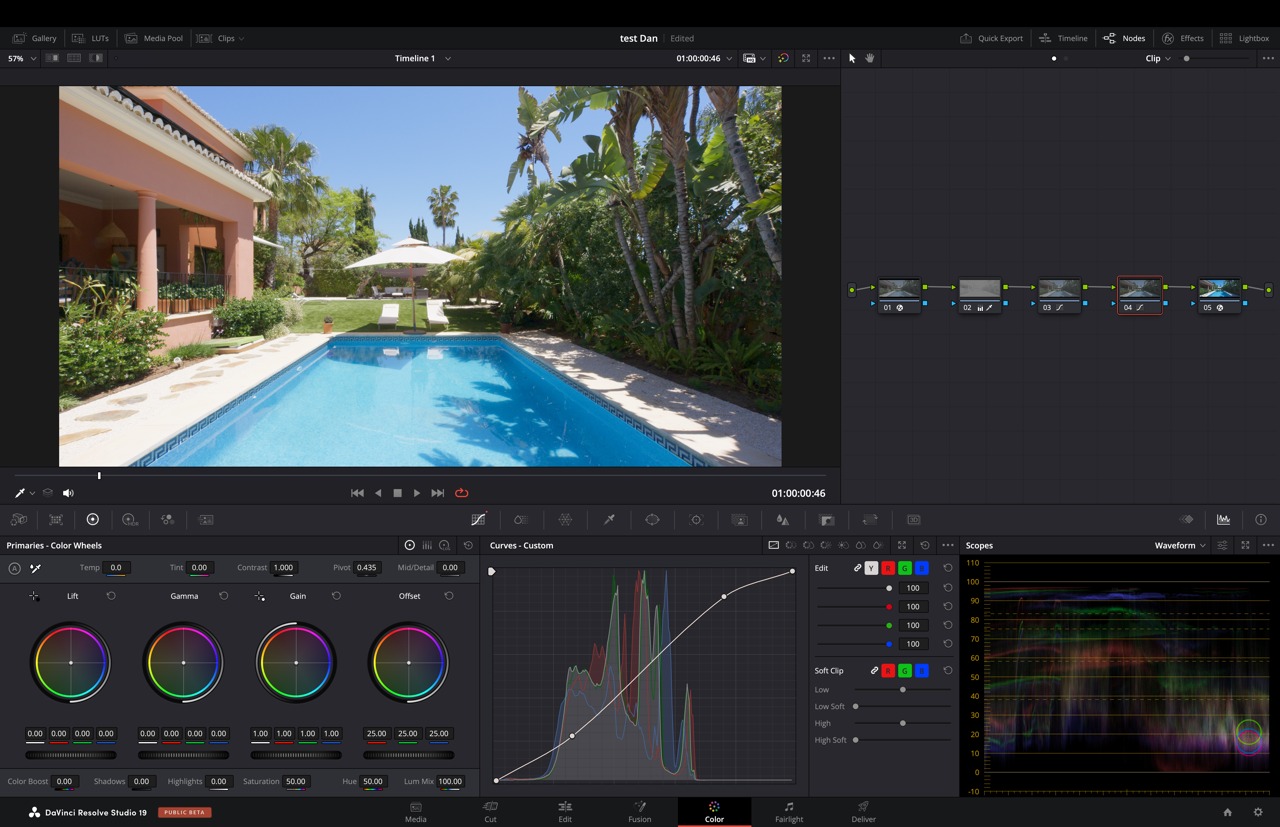Screen dimensions: 1280x827
Task: Switch to the Fairlight page
Action: 789,812
